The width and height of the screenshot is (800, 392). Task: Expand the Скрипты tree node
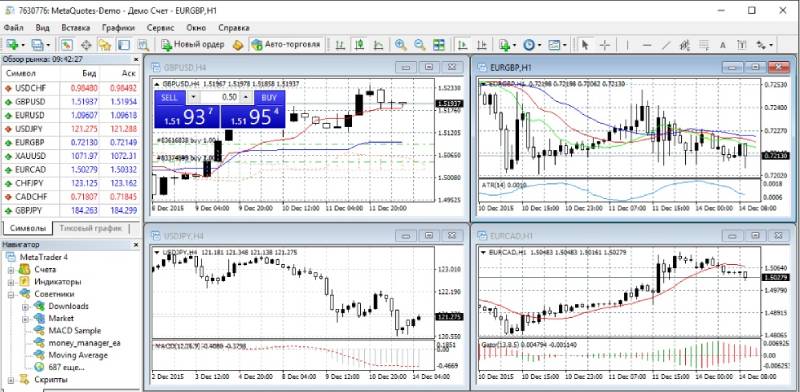pyautogui.click(x=11, y=380)
